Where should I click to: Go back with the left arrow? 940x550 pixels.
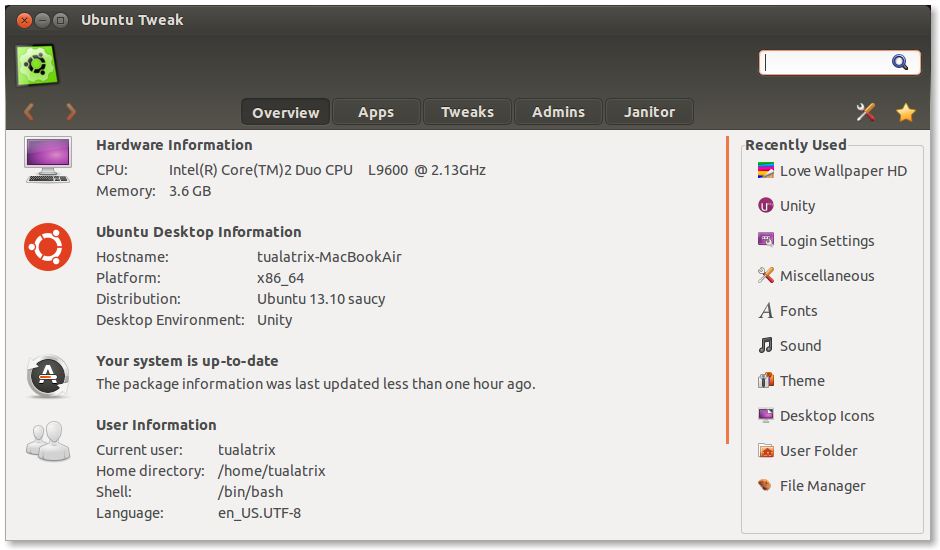[29, 112]
